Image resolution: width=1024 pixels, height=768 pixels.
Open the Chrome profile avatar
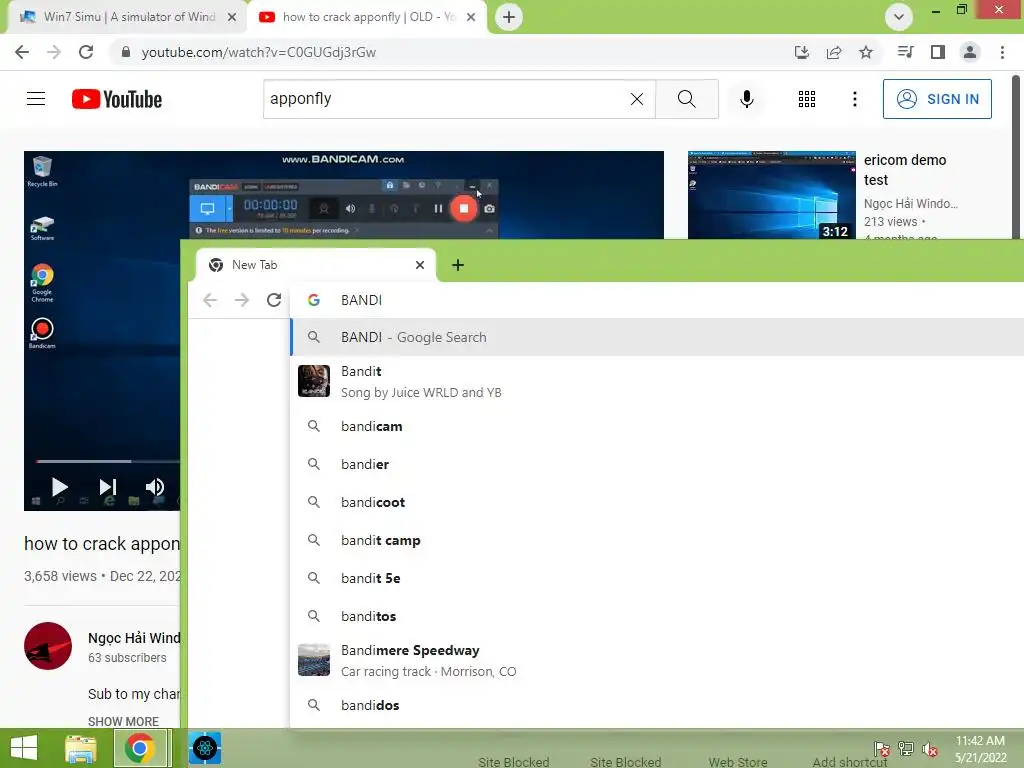(x=970, y=52)
